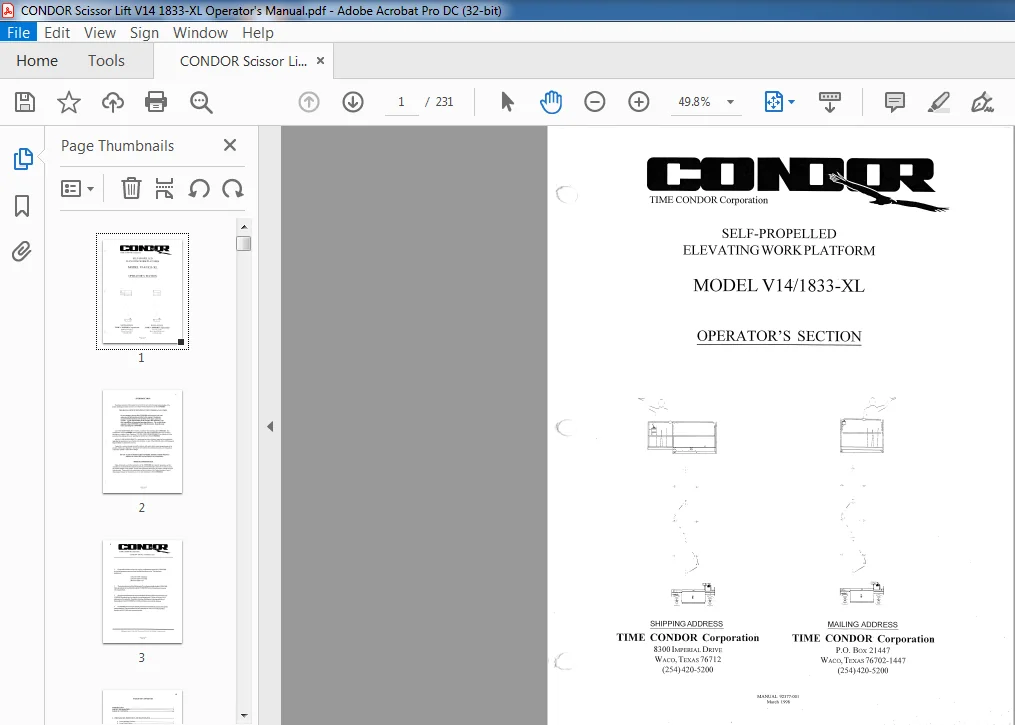This screenshot has height=725, width=1015.
Task: Click the SHIPPING ADDRESS label
Action: (x=686, y=624)
